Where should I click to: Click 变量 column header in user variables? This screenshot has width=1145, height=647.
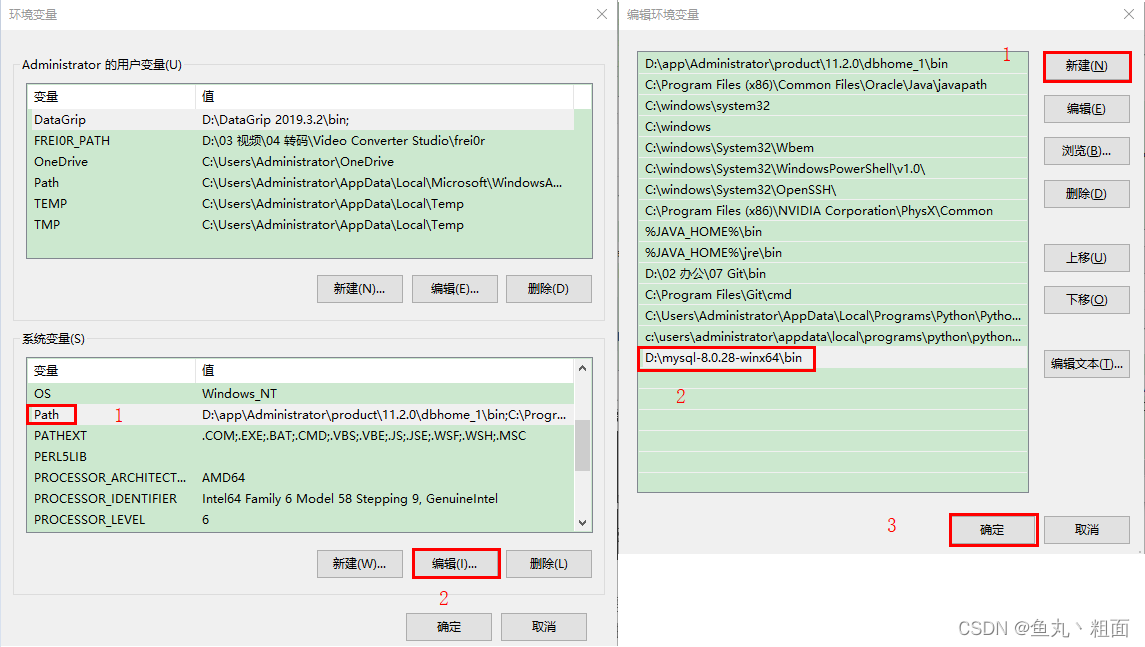(111, 96)
